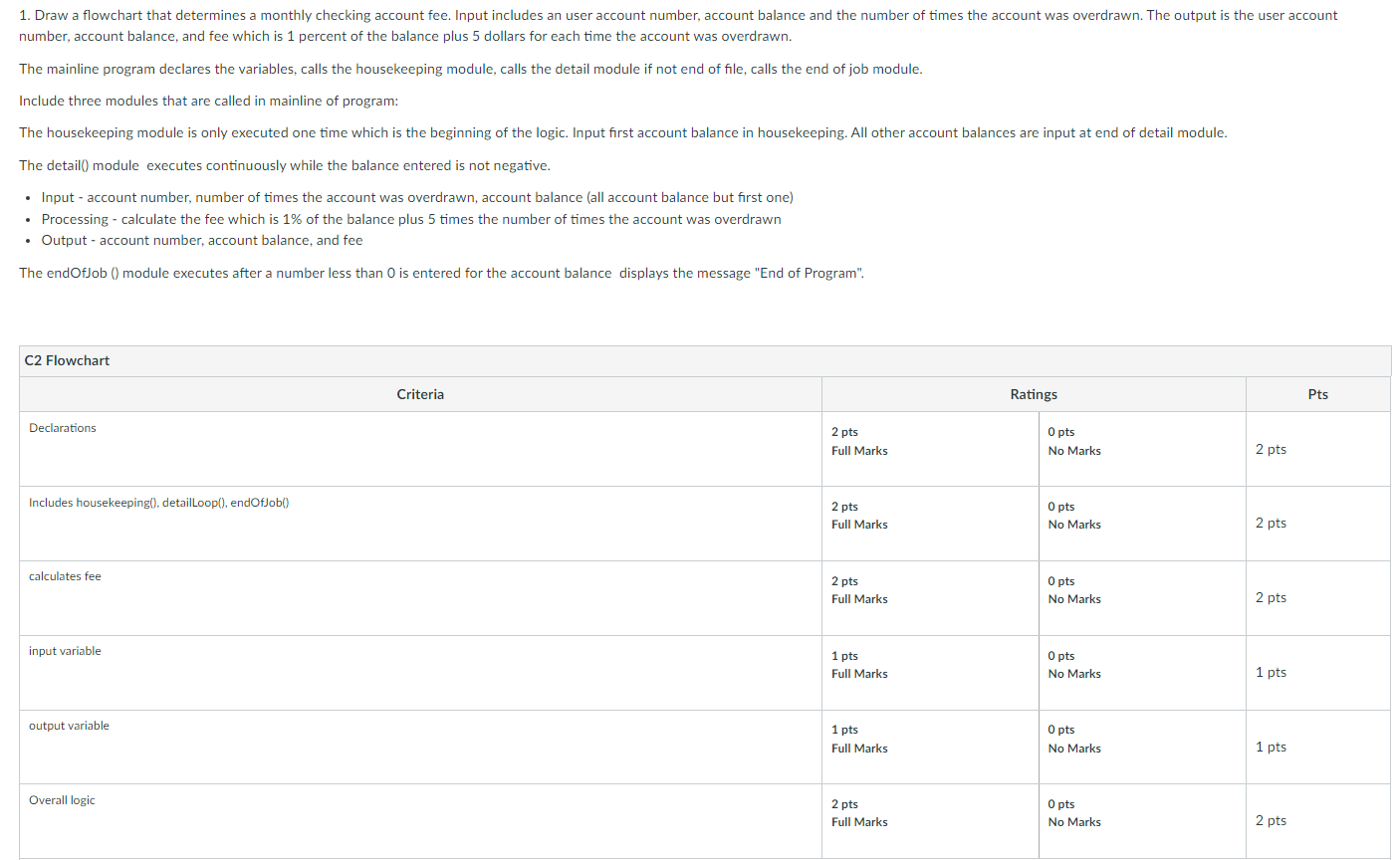The image size is (1400, 860).
Task: Click the 'Input - account number' bullet
Action: pos(417,197)
